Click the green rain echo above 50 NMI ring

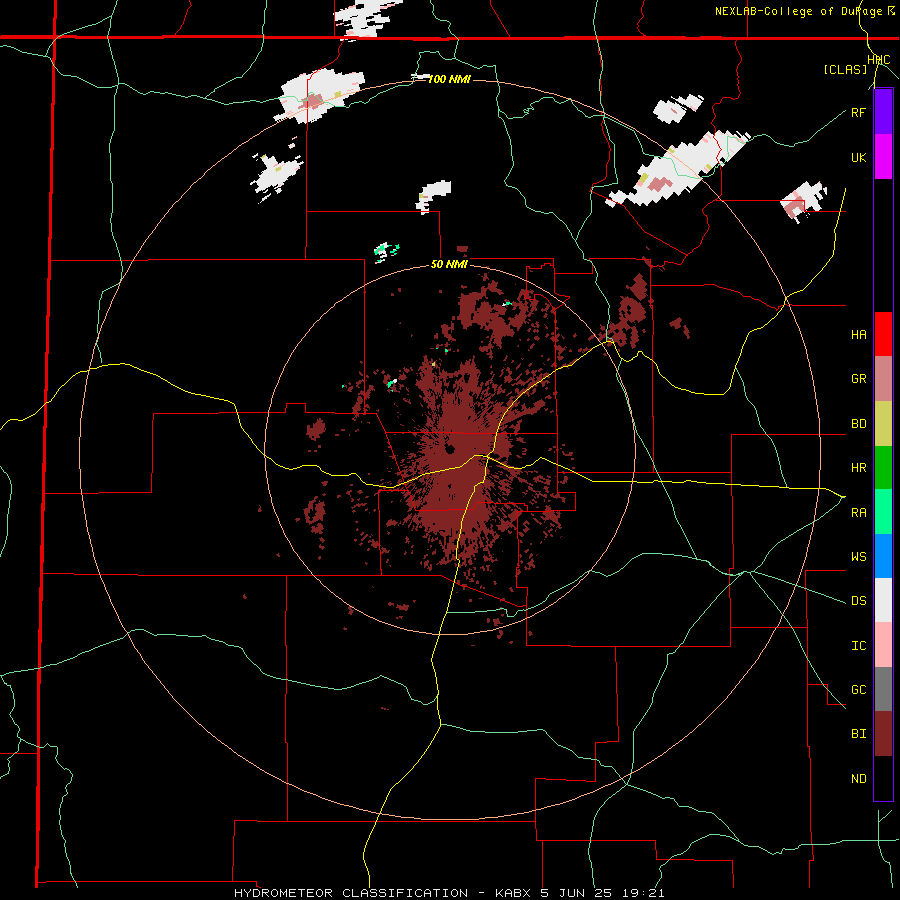click(386, 251)
